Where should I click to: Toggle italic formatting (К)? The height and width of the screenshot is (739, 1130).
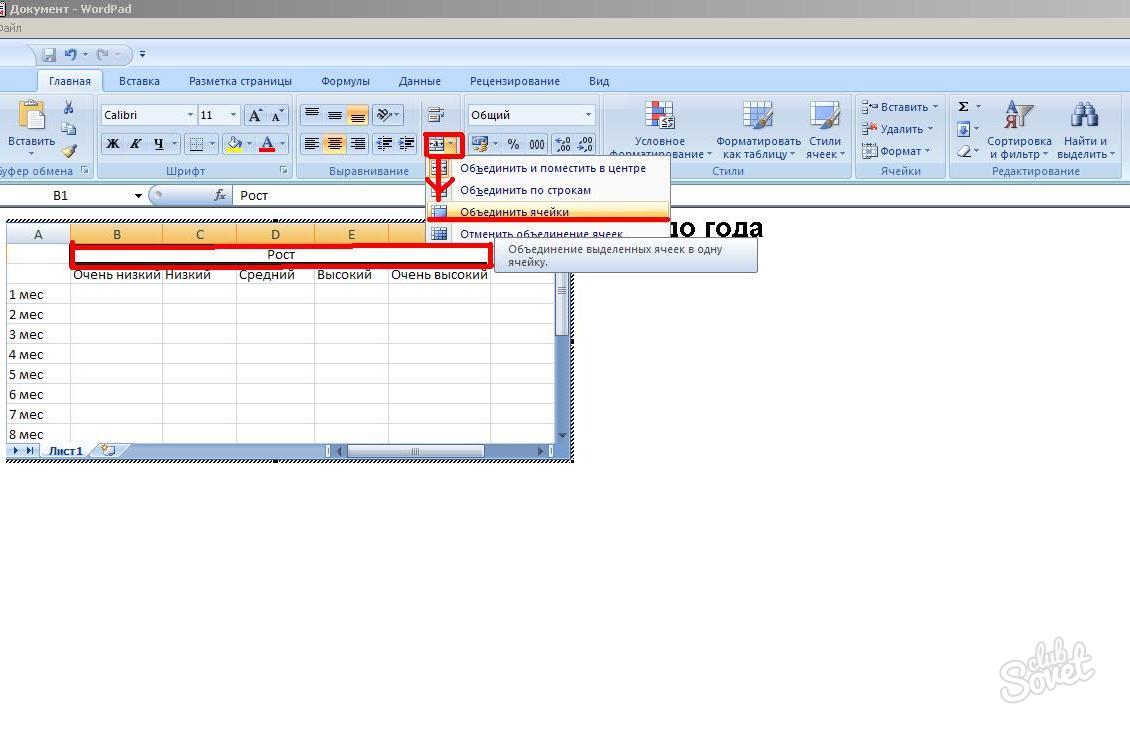[136, 144]
